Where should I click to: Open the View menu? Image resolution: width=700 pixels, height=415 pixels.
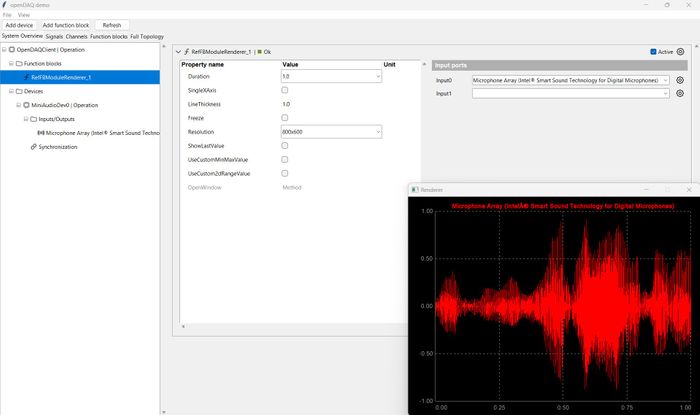point(24,15)
